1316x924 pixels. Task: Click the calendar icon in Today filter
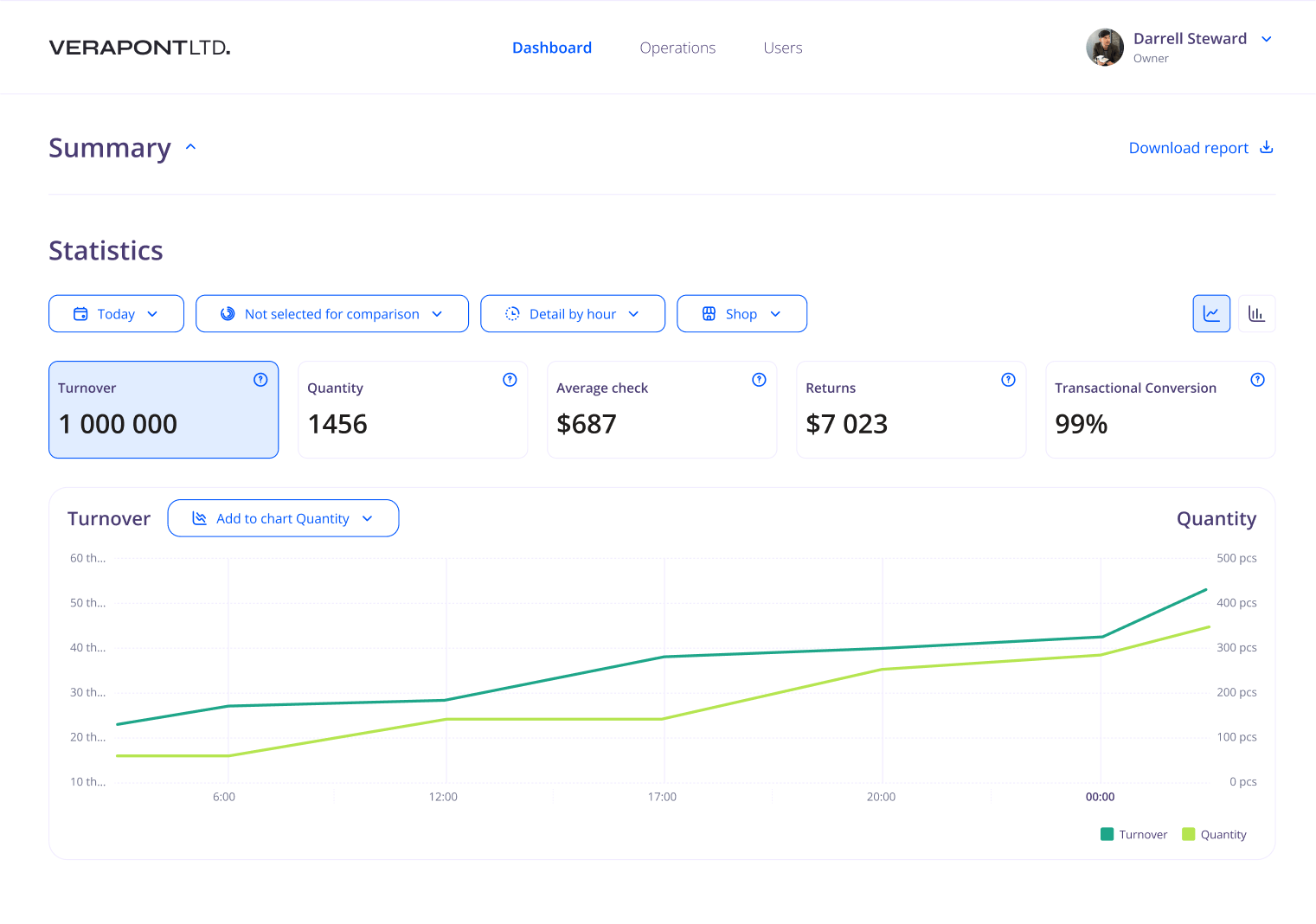[x=80, y=314]
